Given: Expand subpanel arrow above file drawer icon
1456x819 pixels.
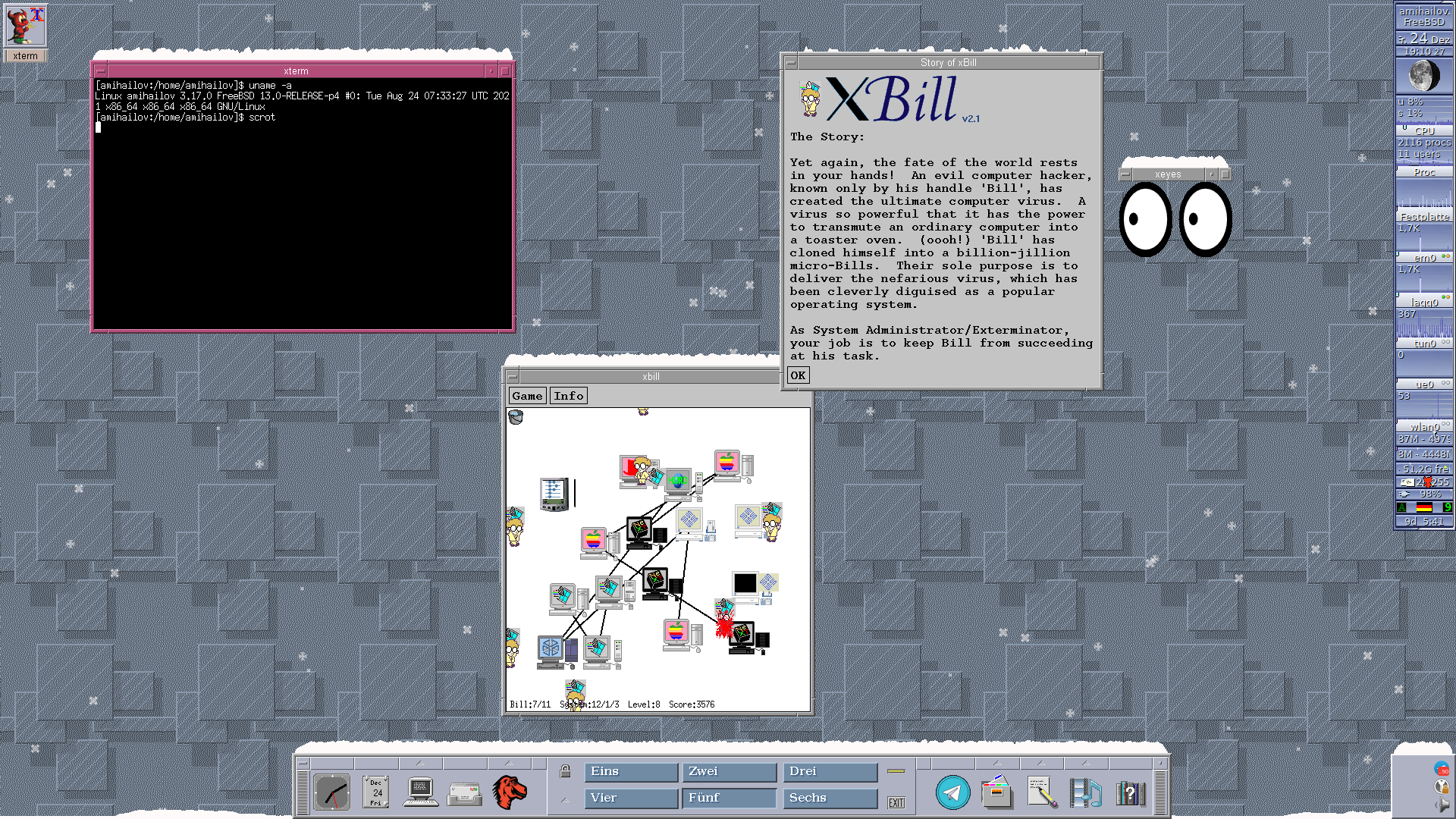Looking at the screenshot, I should tap(996, 764).
